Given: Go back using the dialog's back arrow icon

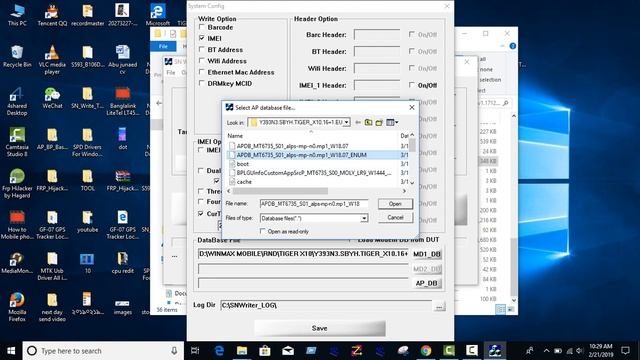Looking at the screenshot, I should [358, 122].
